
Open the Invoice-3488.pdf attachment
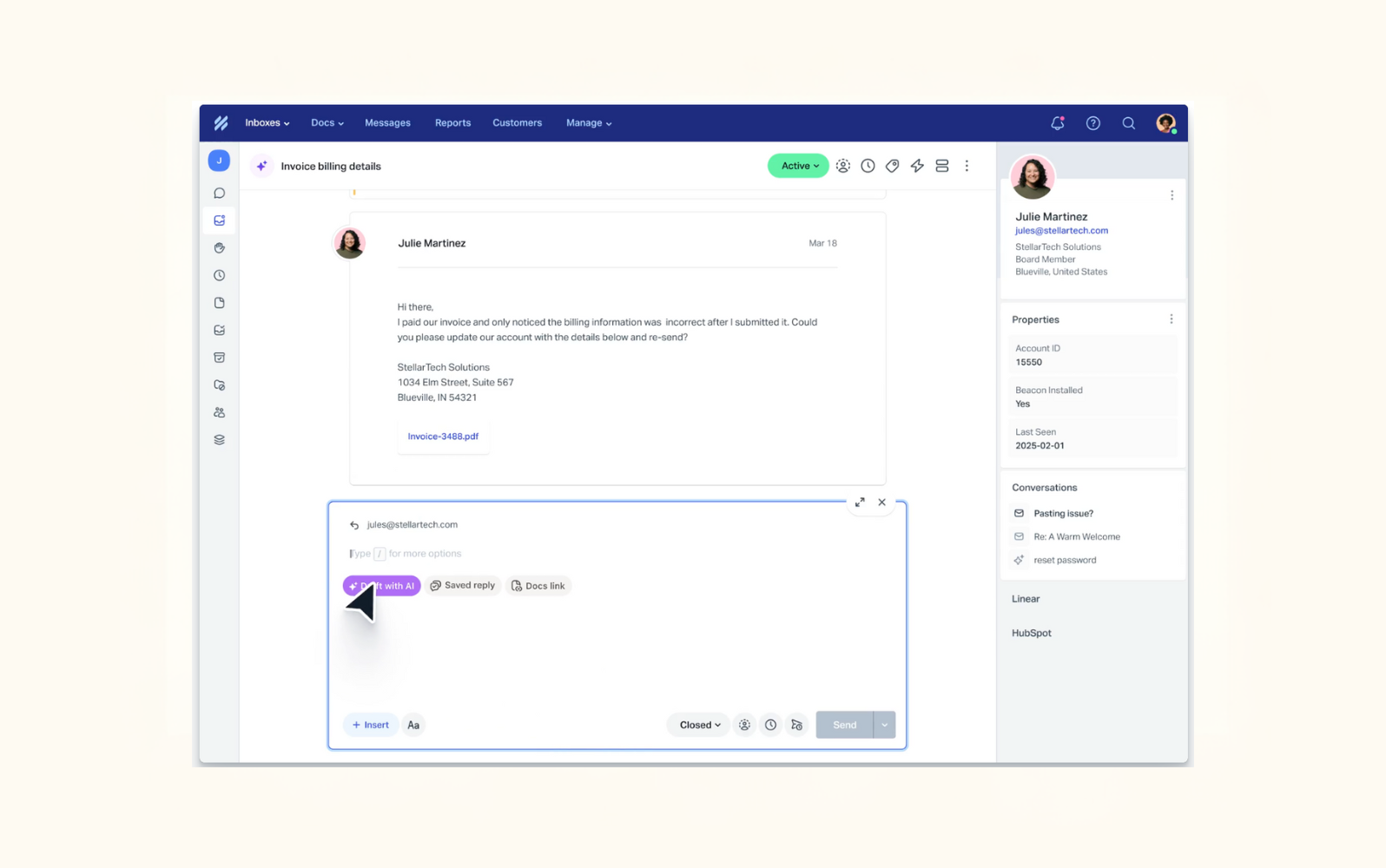(x=443, y=437)
